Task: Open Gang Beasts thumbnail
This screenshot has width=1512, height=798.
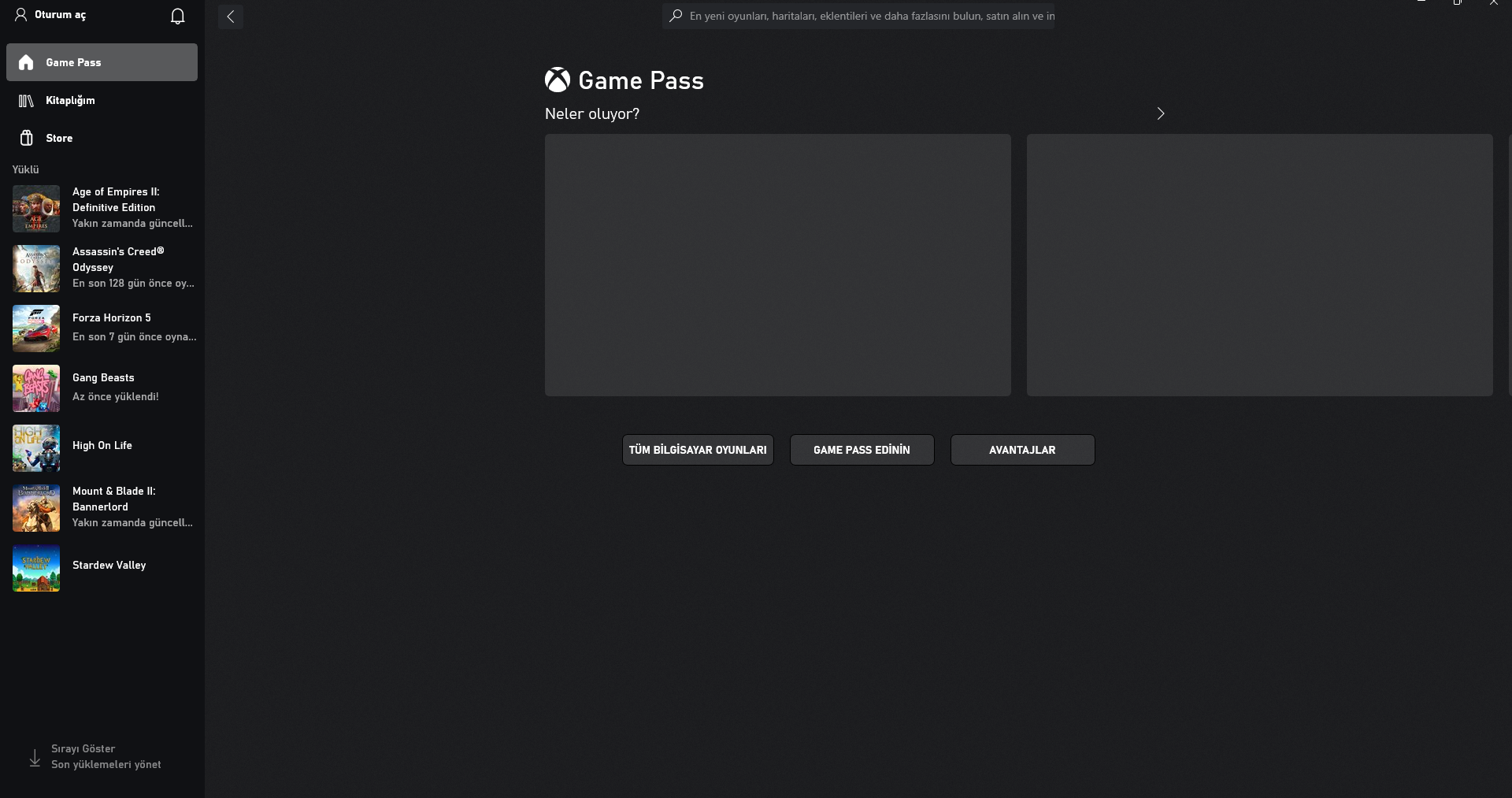Action: (36, 388)
